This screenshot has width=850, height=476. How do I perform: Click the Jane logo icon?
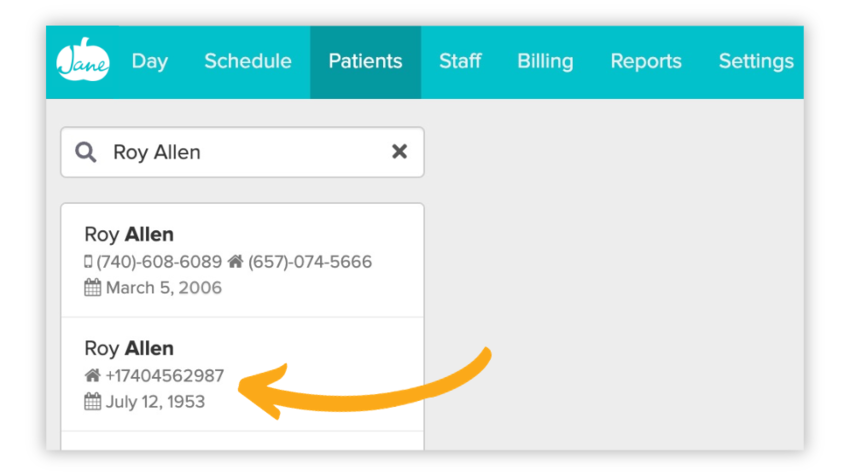click(x=83, y=62)
